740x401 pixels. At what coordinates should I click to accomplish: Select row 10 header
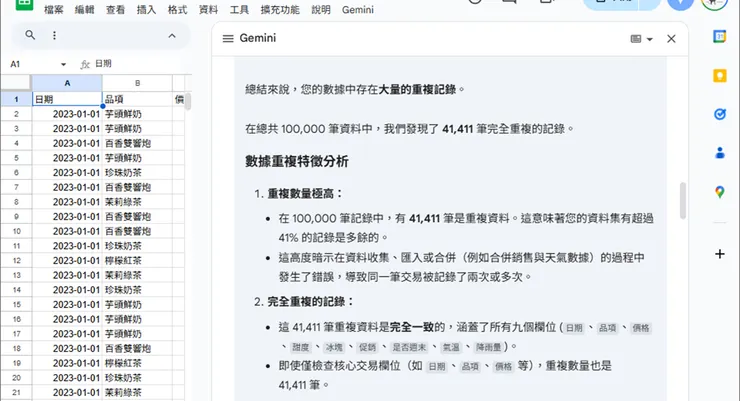[x=16, y=231]
